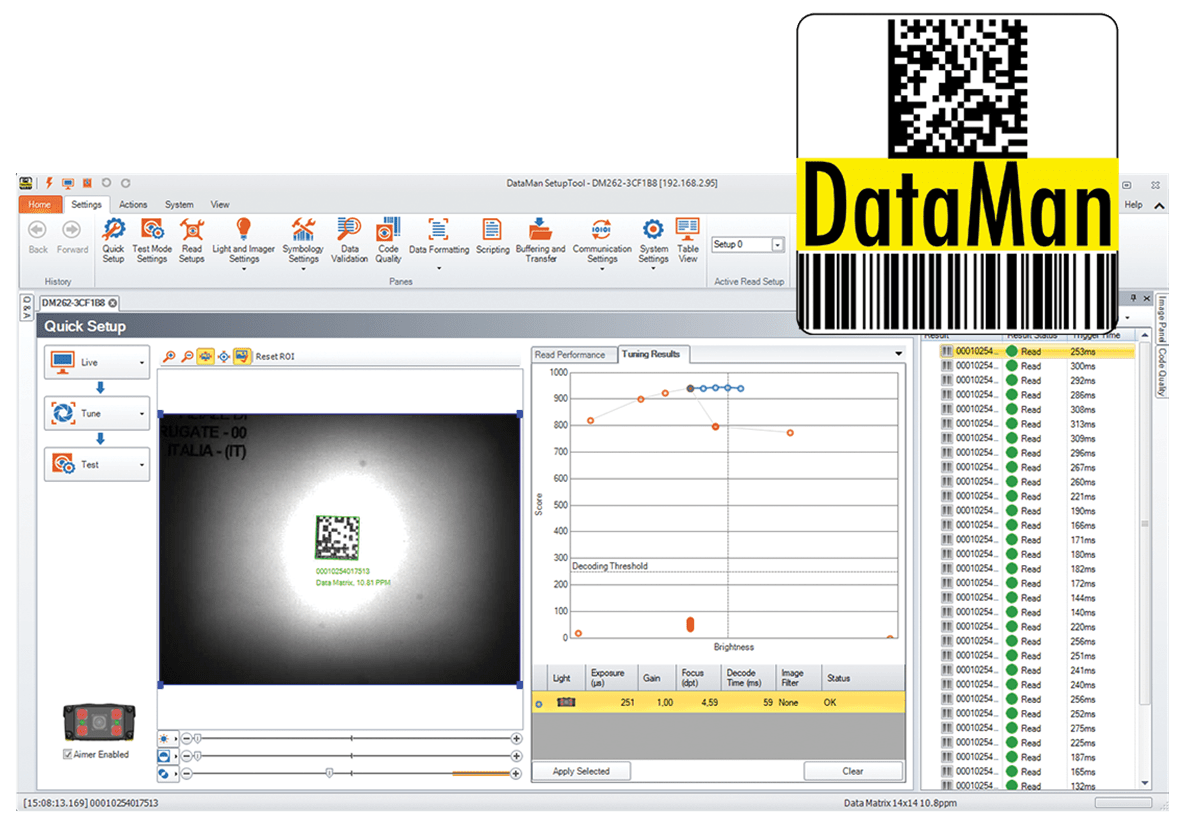Close the DM262-3CF1B8 document tab
The width and height of the screenshot is (1180, 837).
[113, 303]
